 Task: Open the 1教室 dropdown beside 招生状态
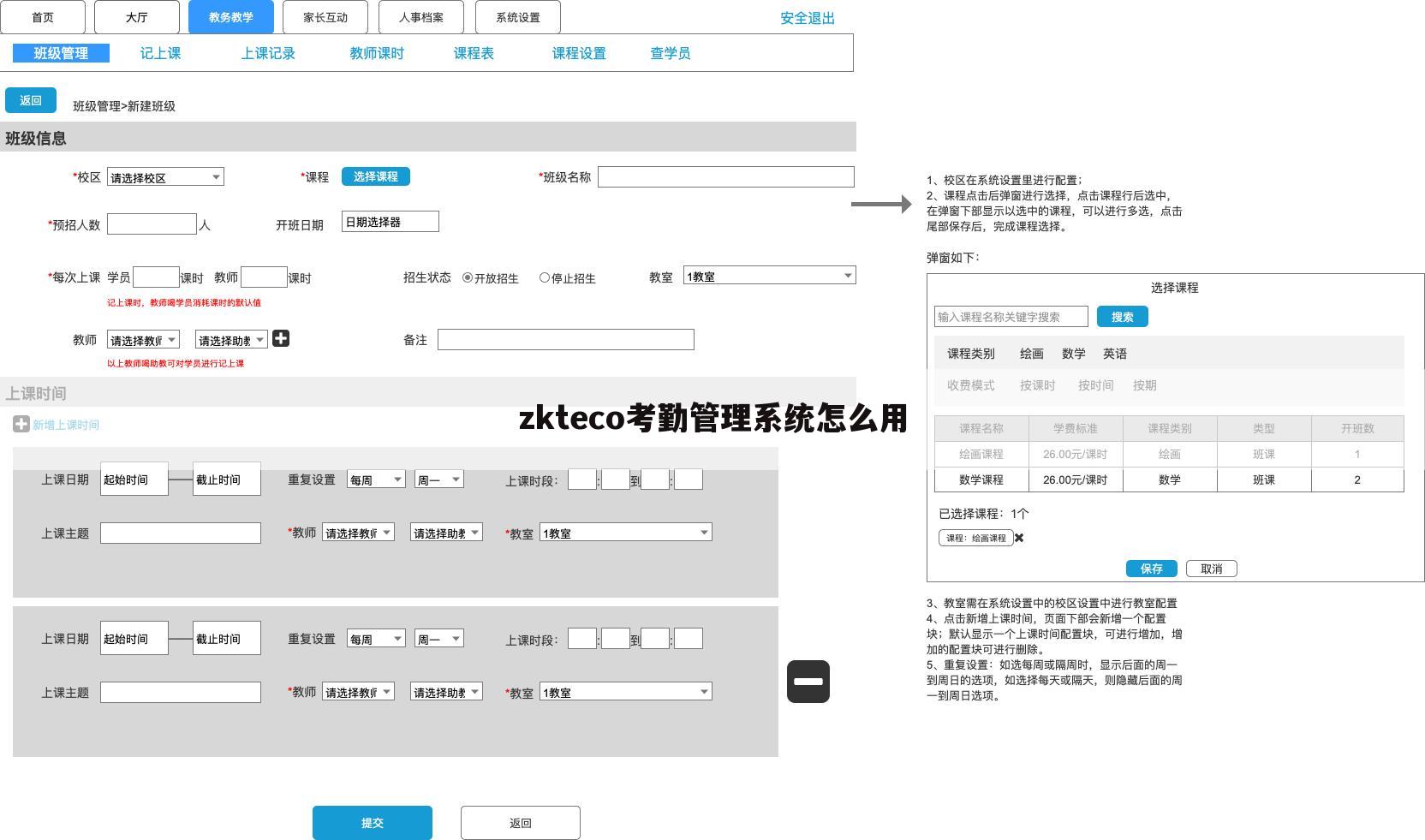pos(770,276)
